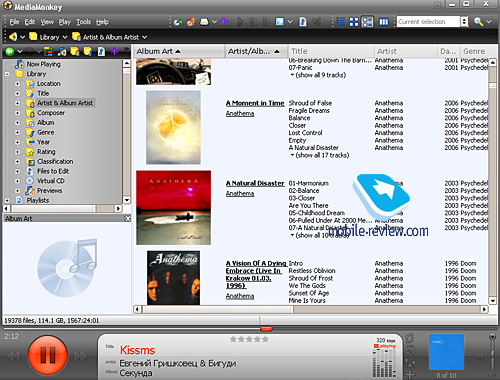Pause playback with the red button

48,355
